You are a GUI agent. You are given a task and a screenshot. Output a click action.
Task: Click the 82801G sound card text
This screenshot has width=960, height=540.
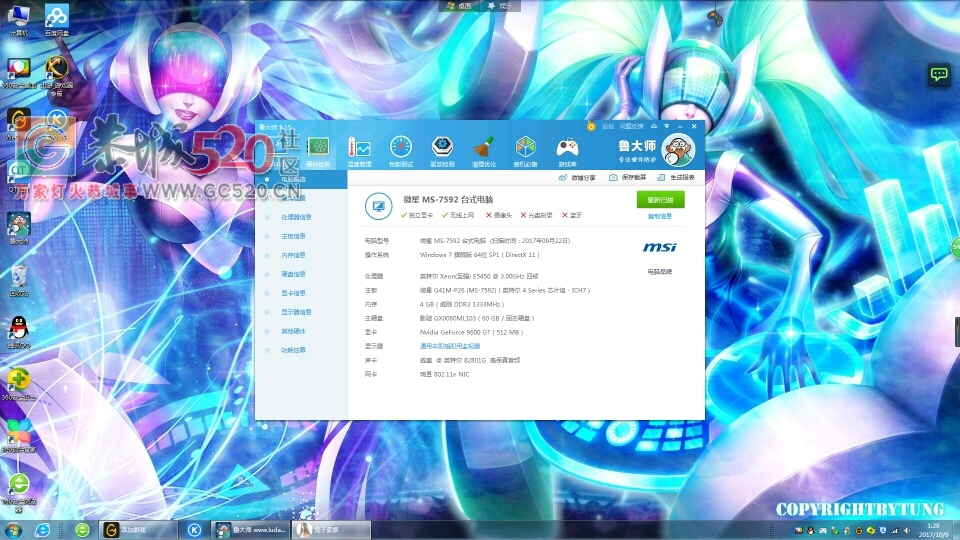click(470, 360)
